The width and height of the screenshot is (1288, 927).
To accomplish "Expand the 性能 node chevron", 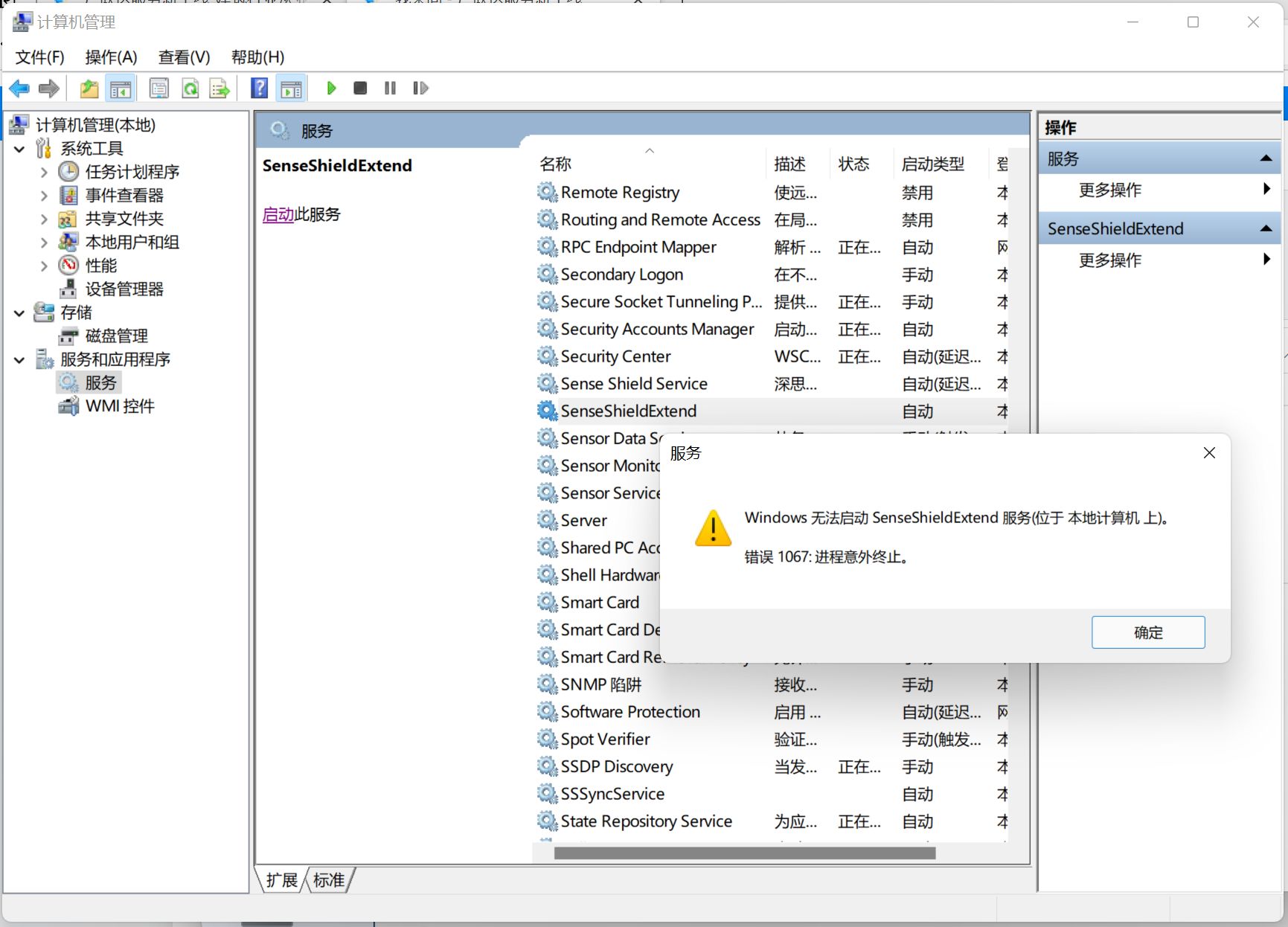I will (x=44, y=266).
